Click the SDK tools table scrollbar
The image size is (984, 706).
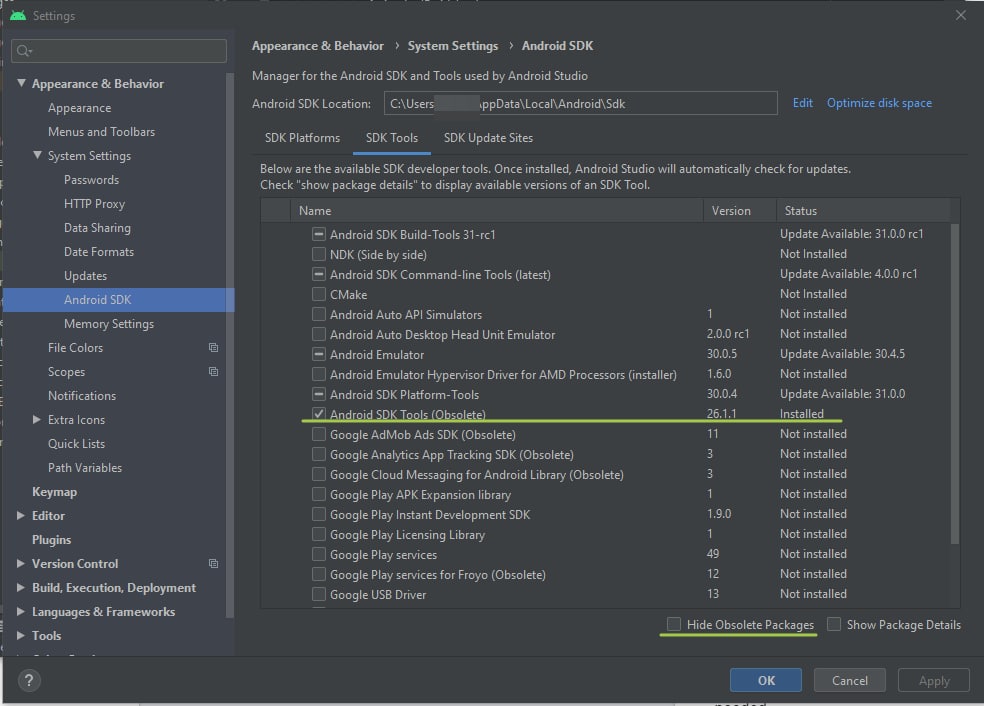[955, 384]
